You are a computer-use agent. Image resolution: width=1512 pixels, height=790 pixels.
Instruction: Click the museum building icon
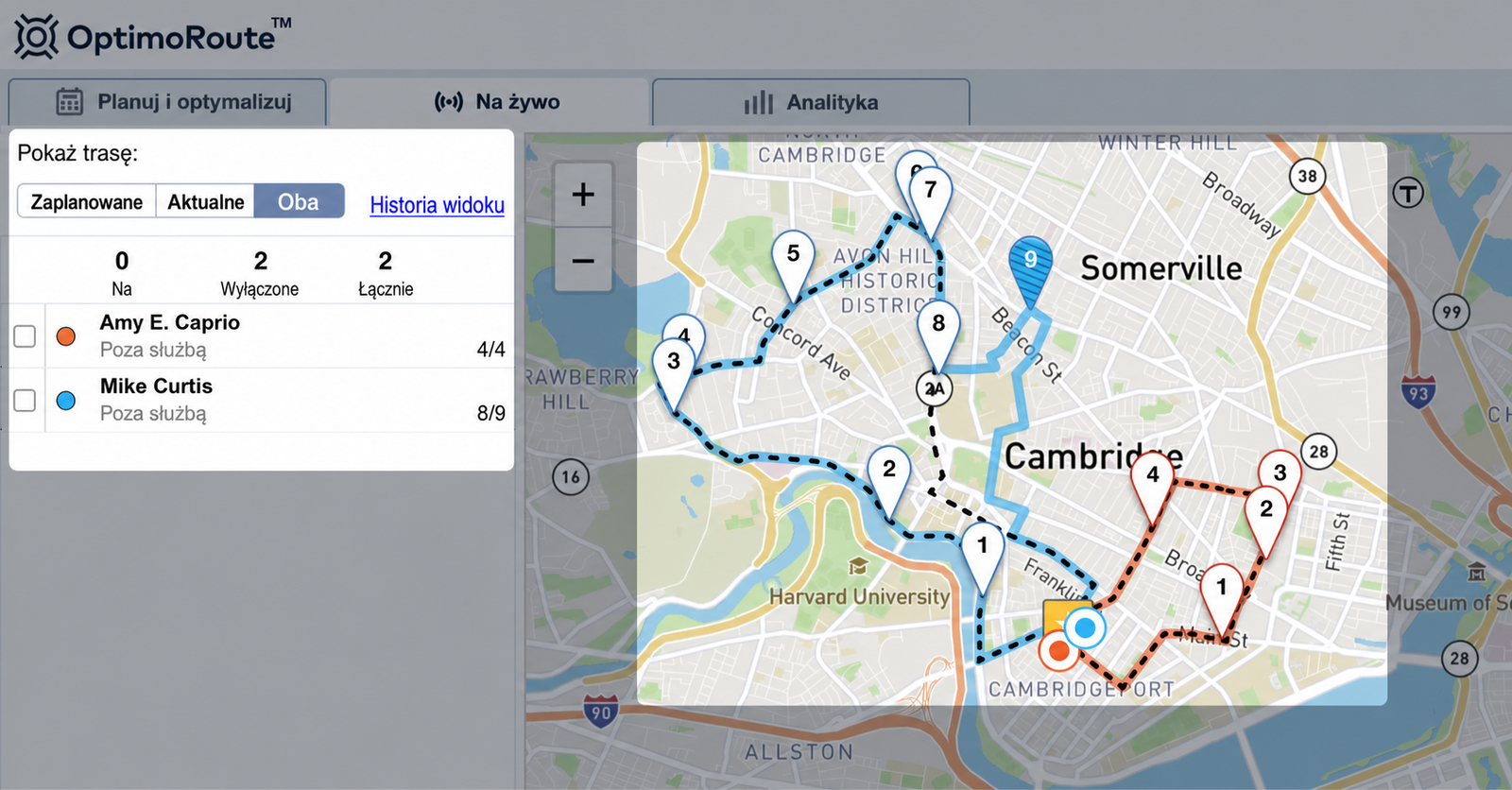pyautogui.click(x=1477, y=572)
